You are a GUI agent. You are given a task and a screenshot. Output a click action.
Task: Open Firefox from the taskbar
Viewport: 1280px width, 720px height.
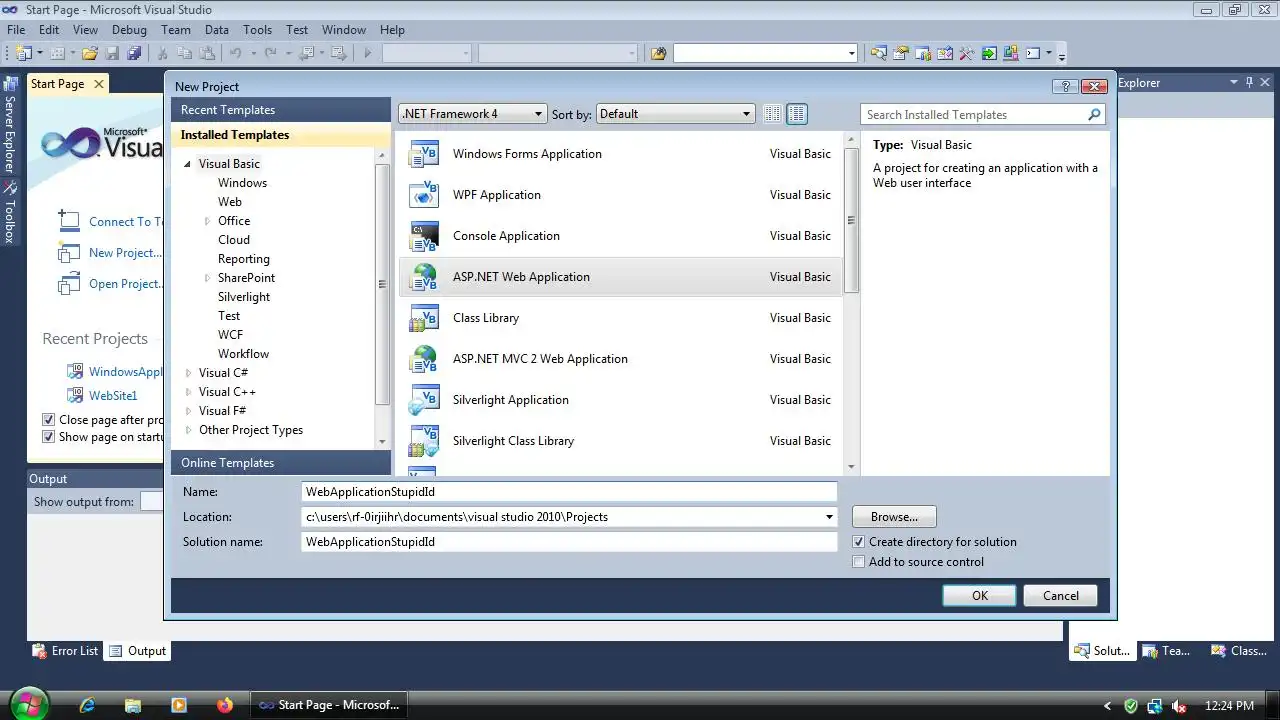tap(224, 705)
